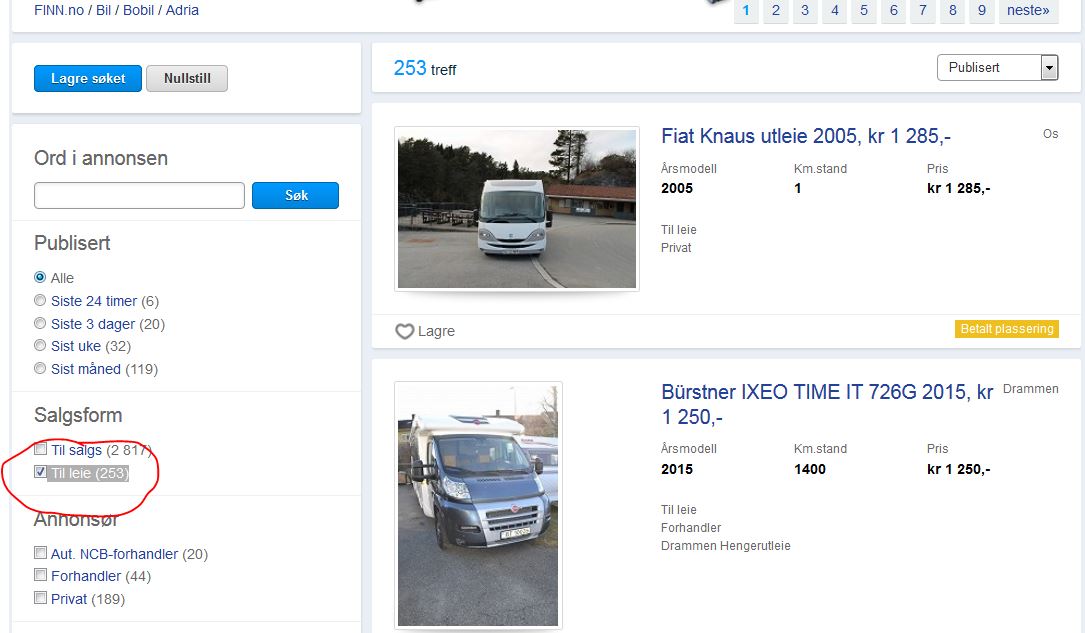The image size is (1085, 633).
Task: Click the neste» pagination link
Action: 1028,10
